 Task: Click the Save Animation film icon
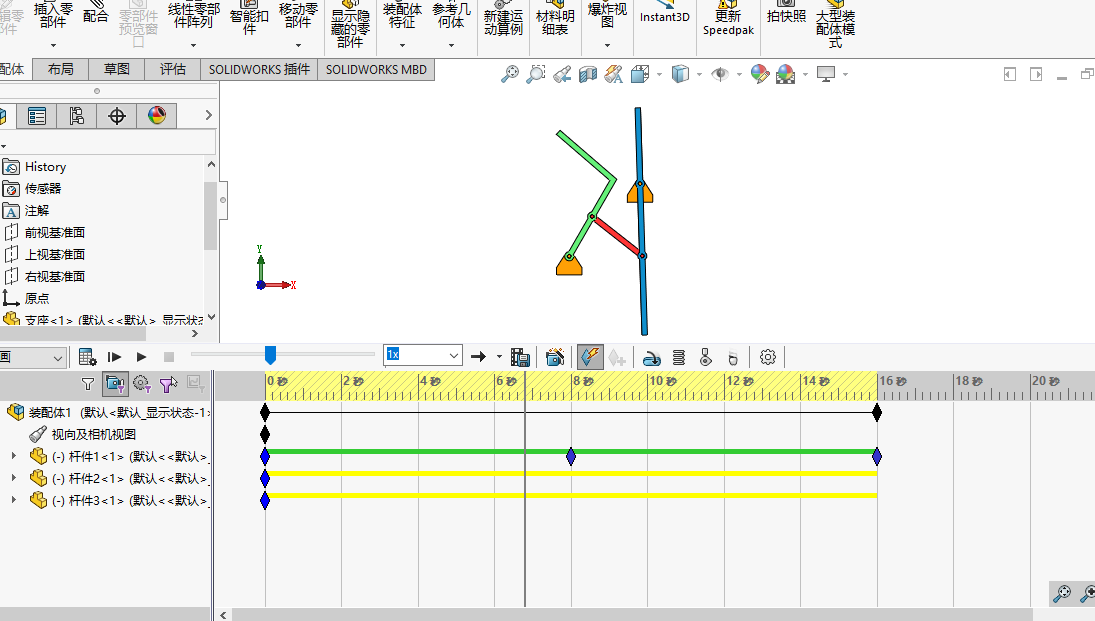pyautogui.click(x=520, y=358)
